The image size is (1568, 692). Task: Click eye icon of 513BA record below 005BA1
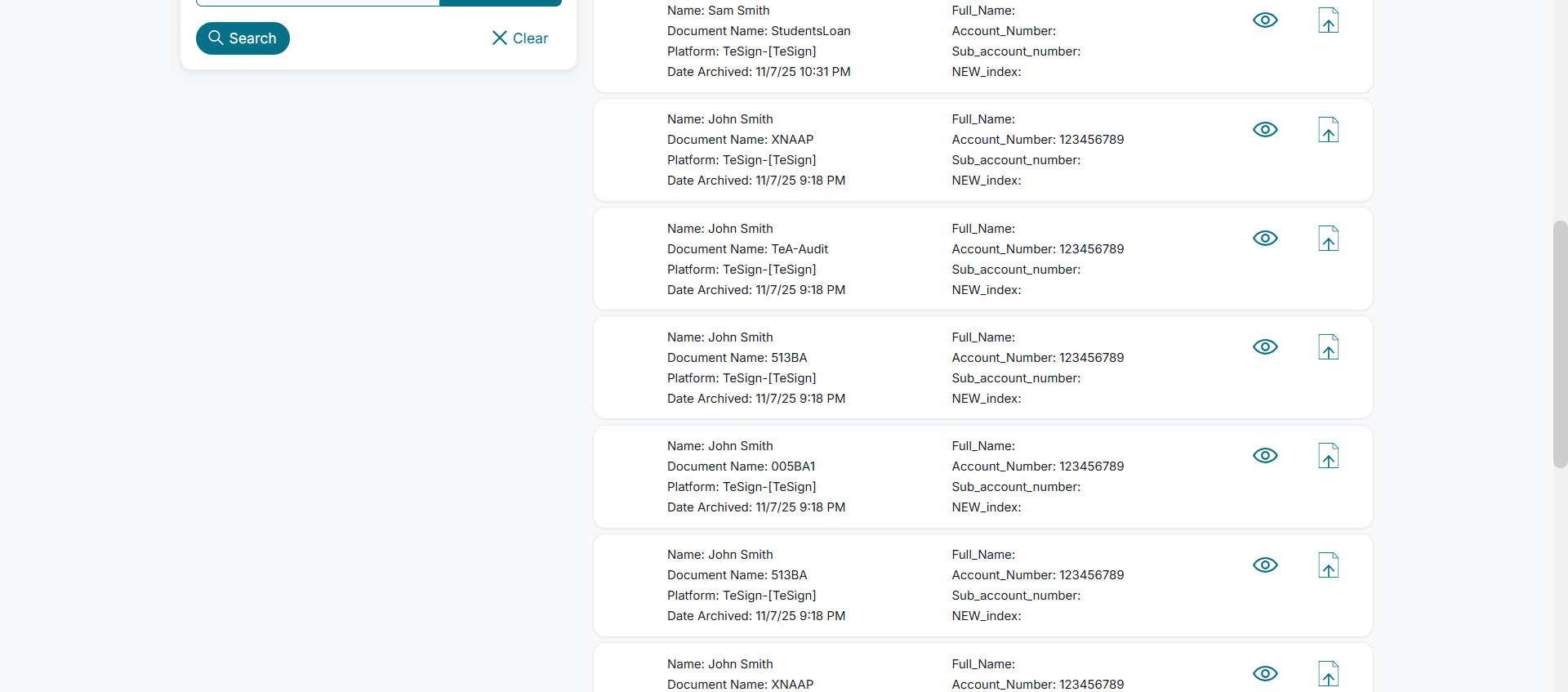click(x=1265, y=565)
